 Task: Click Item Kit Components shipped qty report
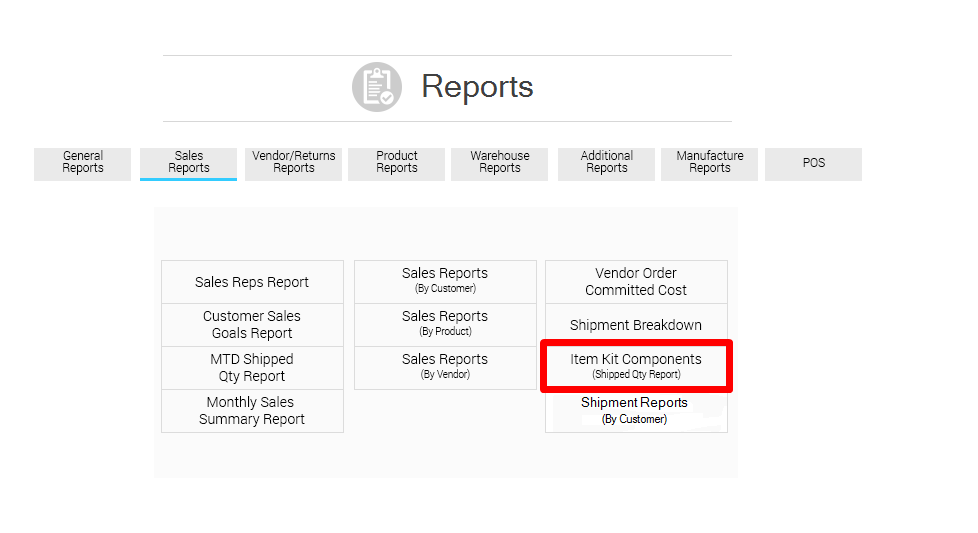pos(636,366)
